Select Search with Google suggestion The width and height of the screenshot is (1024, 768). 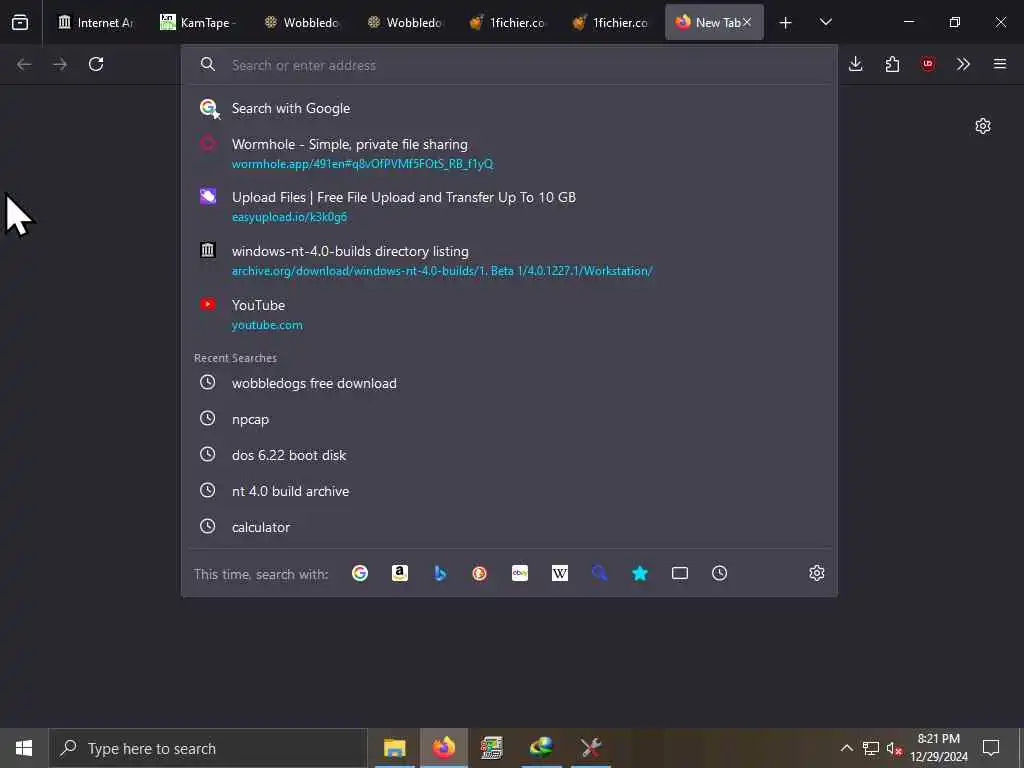coord(509,108)
